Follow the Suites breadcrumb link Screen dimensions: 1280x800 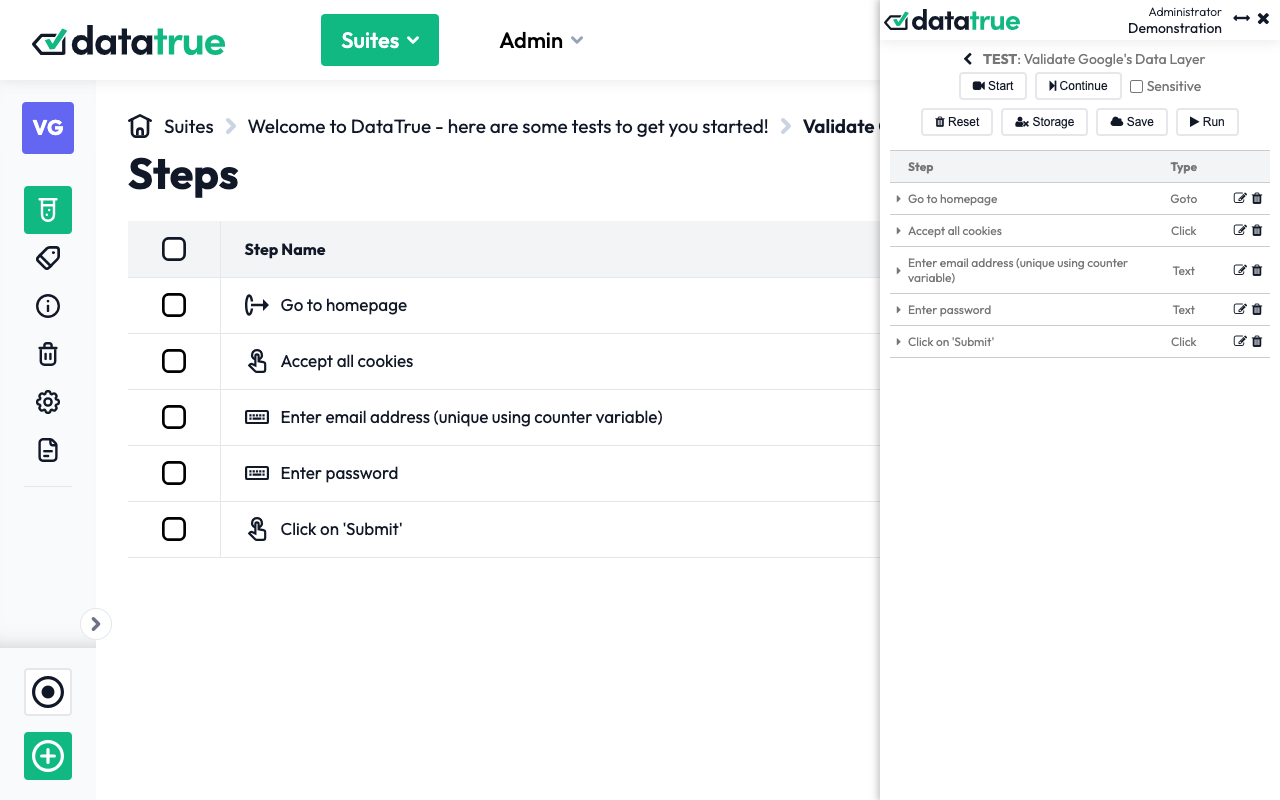coord(188,126)
